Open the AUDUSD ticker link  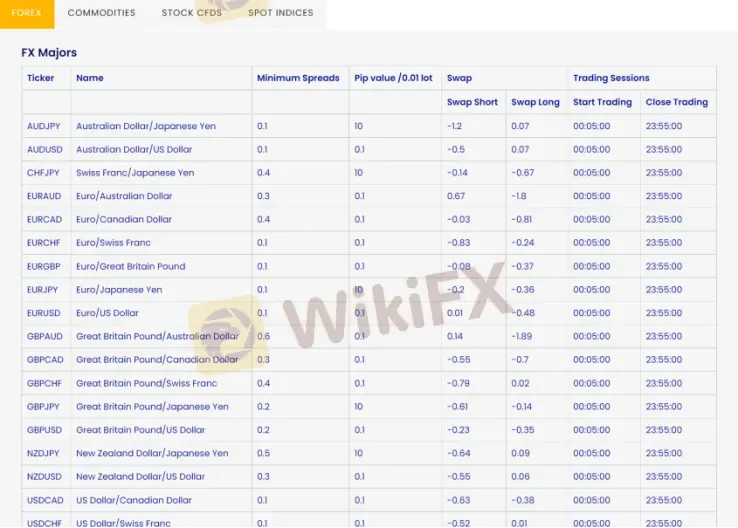pos(44,149)
